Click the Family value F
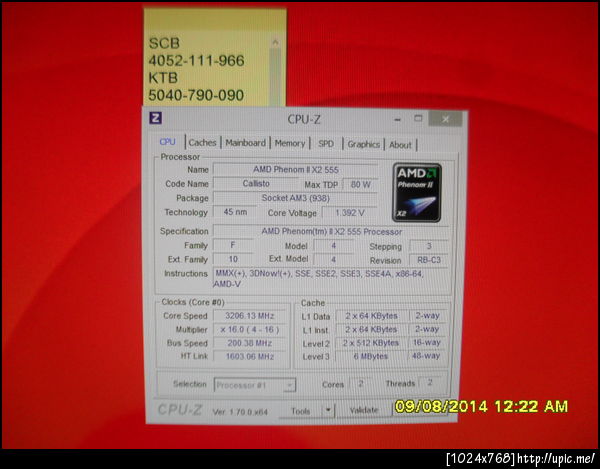The height and width of the screenshot is (469, 600). click(x=233, y=245)
